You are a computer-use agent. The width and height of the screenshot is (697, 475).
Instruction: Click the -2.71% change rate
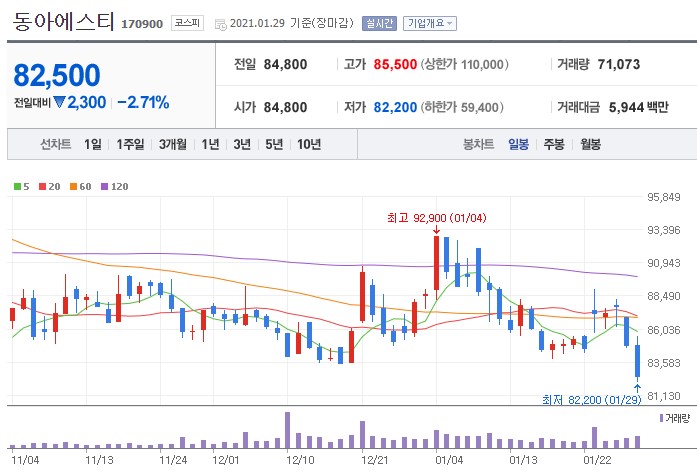(x=143, y=103)
